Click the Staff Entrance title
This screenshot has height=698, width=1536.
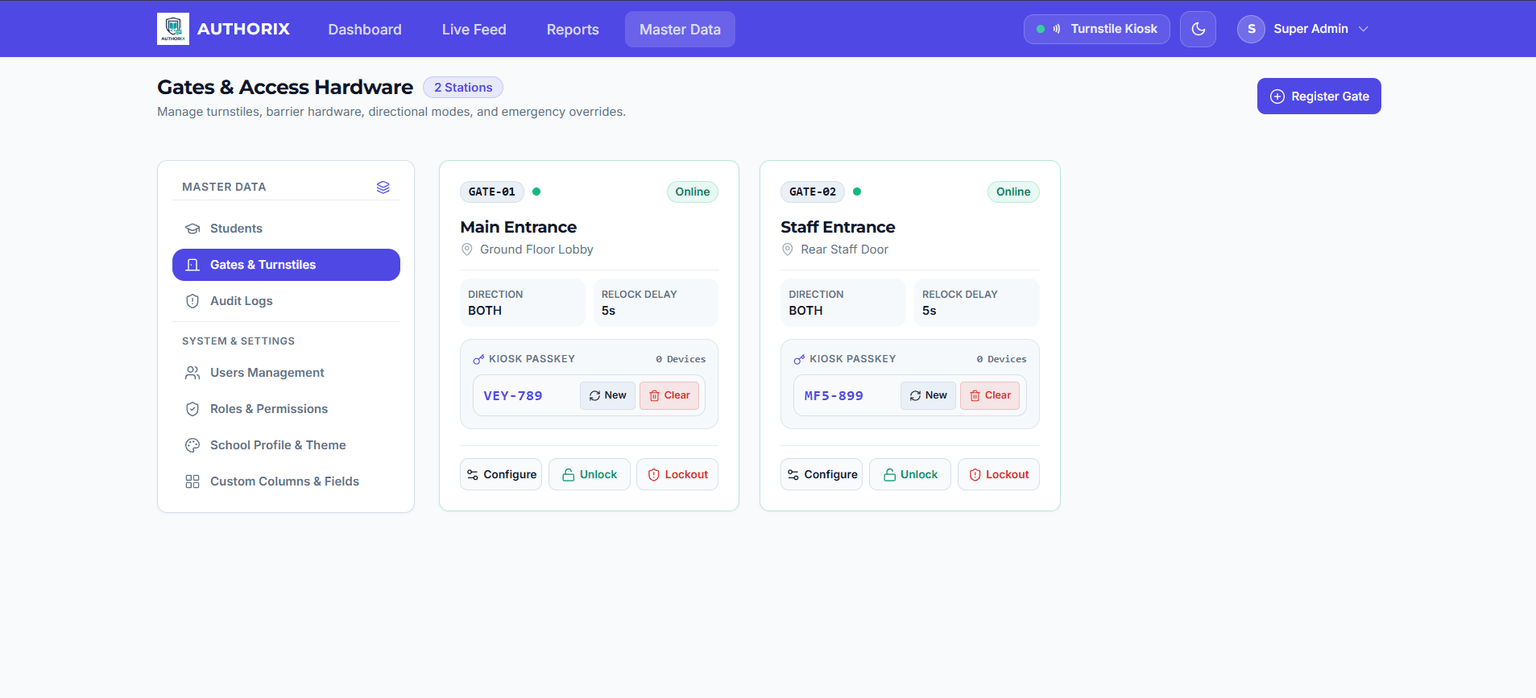[x=838, y=227]
